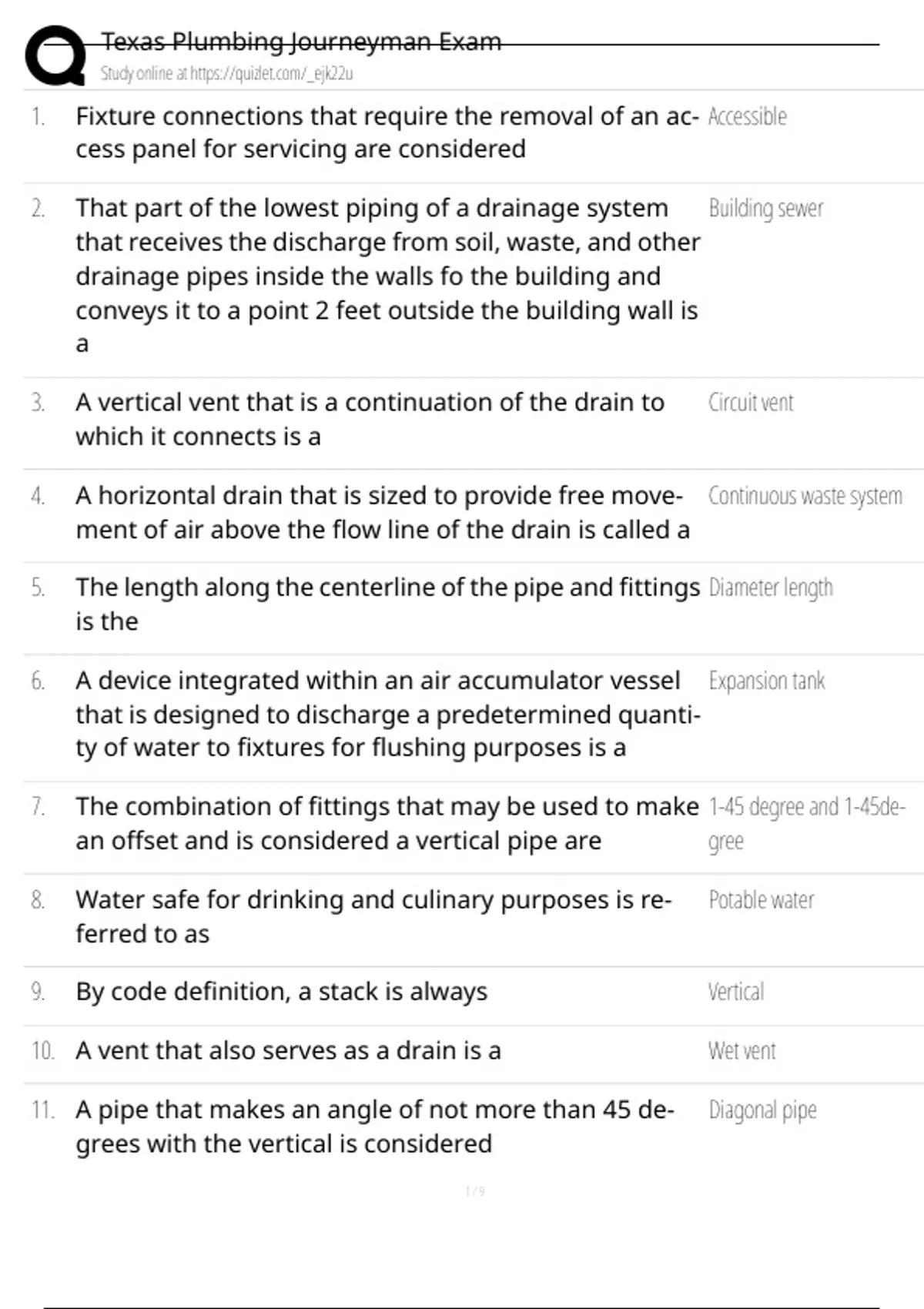924x1309 pixels.
Task: Click the Quizlet Q logo icon
Action: tap(55, 55)
